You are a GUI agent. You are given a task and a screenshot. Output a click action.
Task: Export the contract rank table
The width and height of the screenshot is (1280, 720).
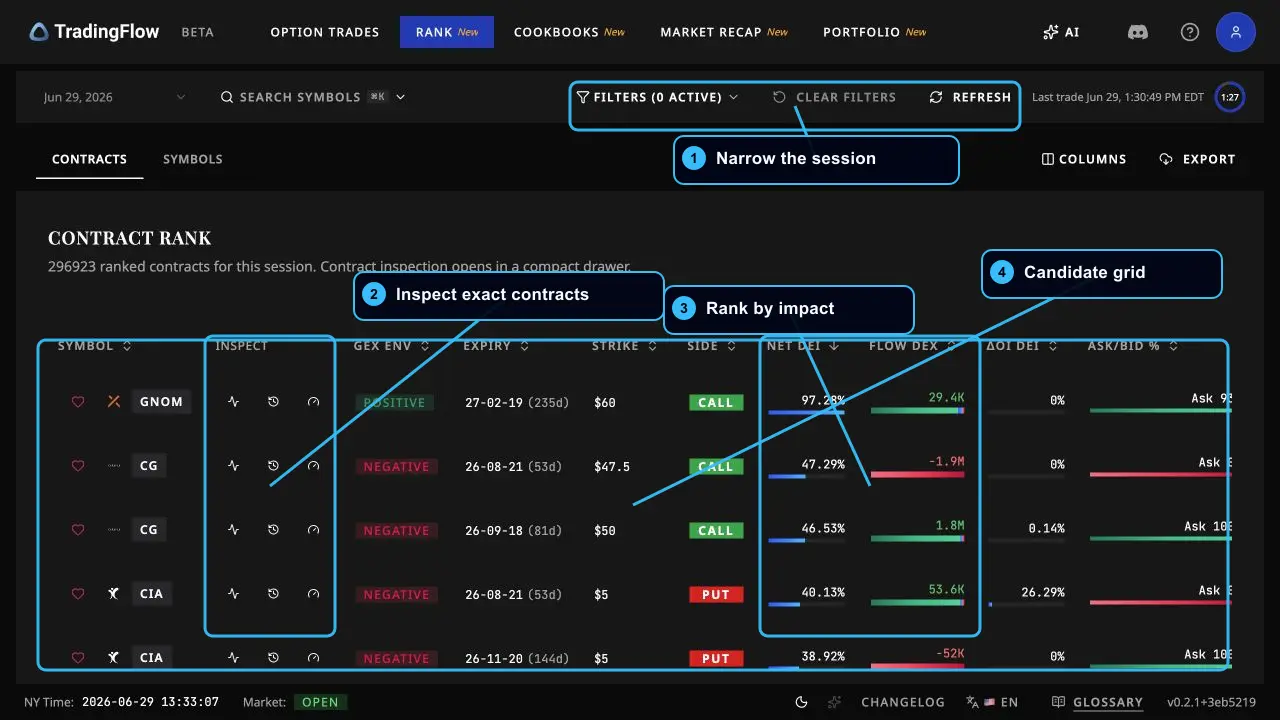(1197, 159)
